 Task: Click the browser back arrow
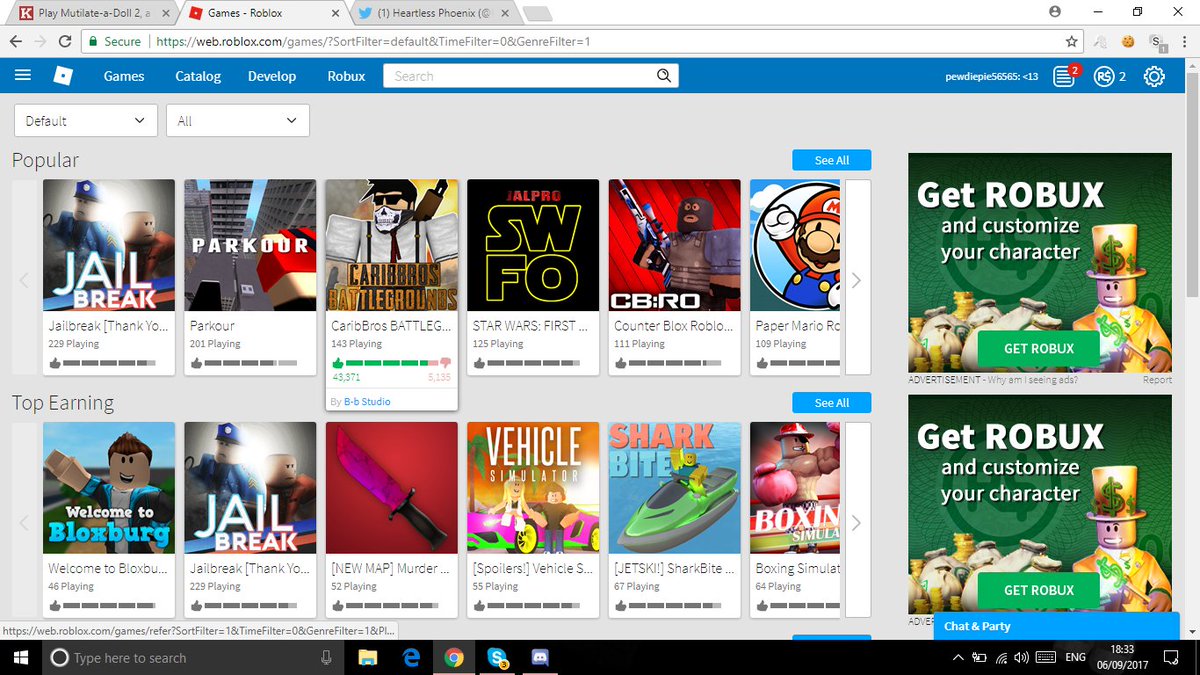point(15,42)
